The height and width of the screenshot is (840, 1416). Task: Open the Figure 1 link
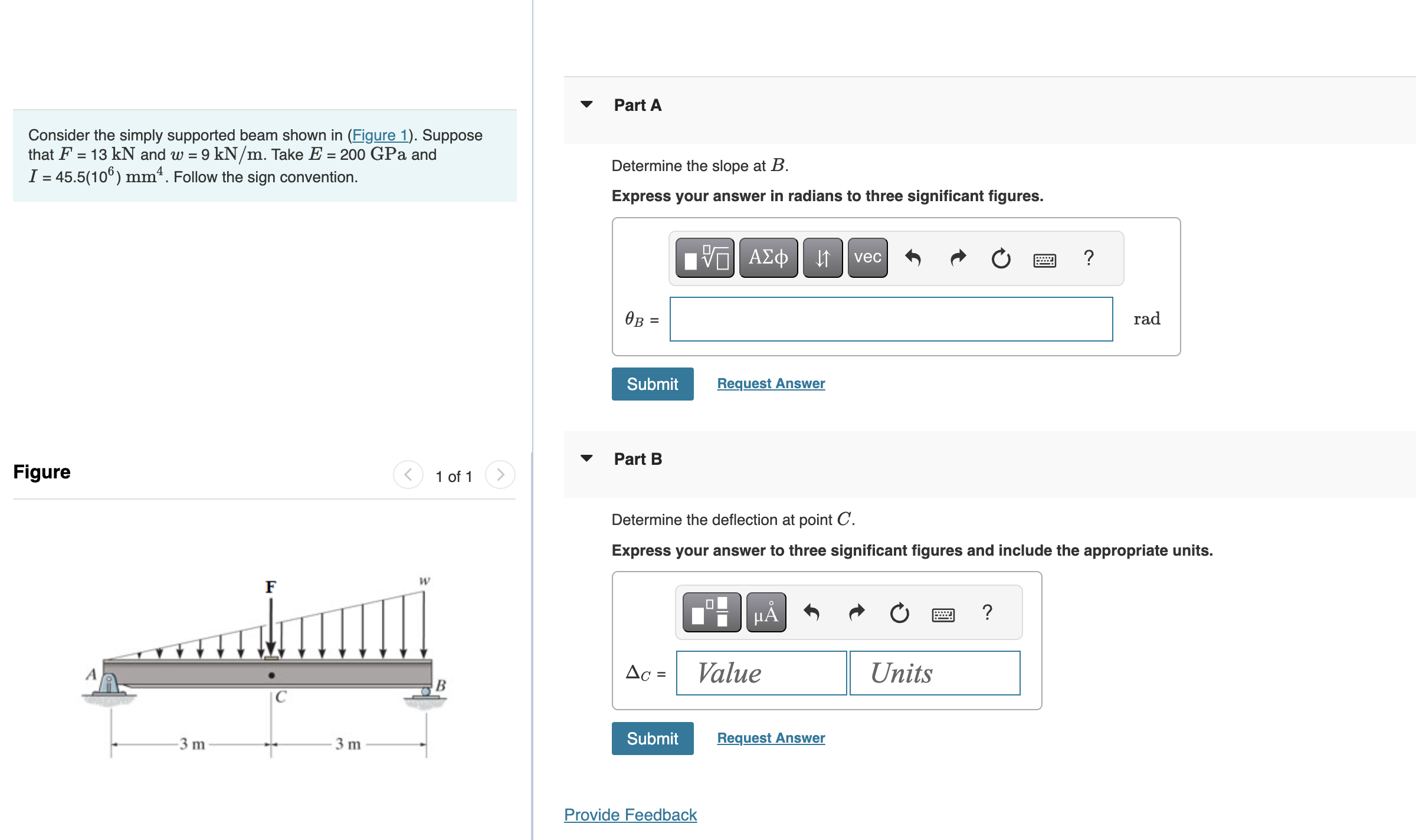[379, 135]
